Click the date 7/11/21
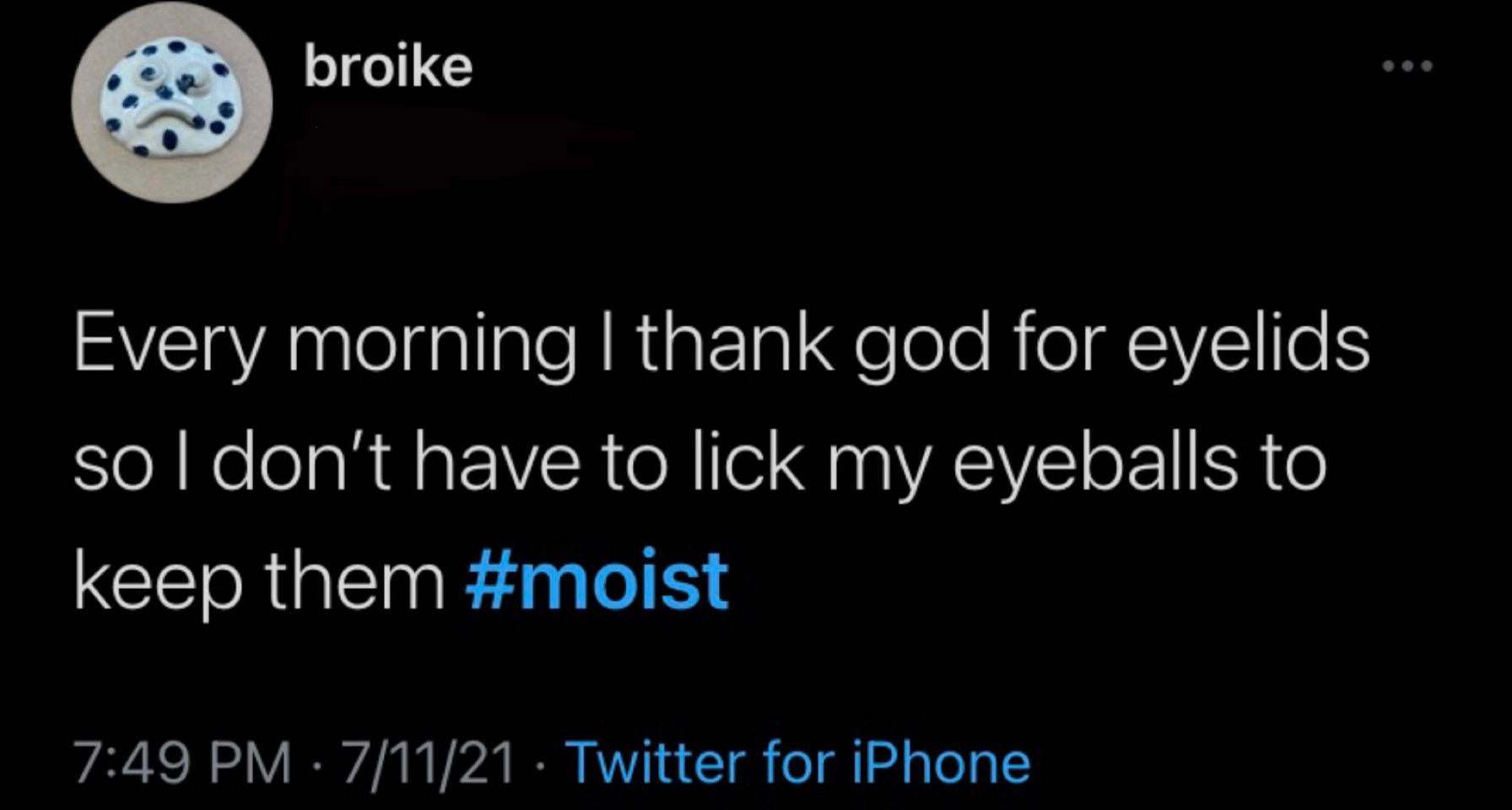The image size is (1512, 810). tap(426, 762)
